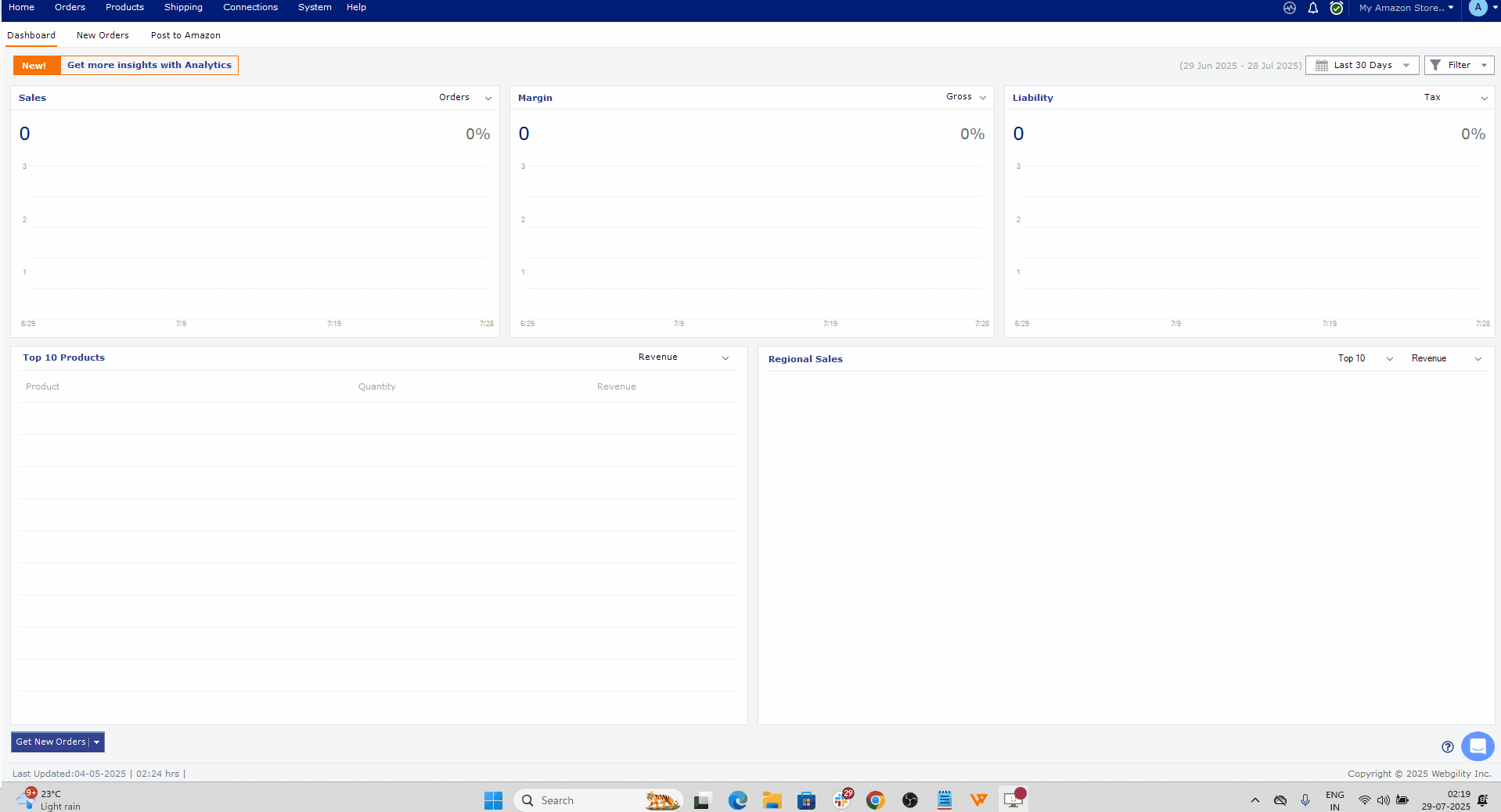1501x812 pixels.
Task: Open the calendar icon on date range selector
Action: [1323, 65]
